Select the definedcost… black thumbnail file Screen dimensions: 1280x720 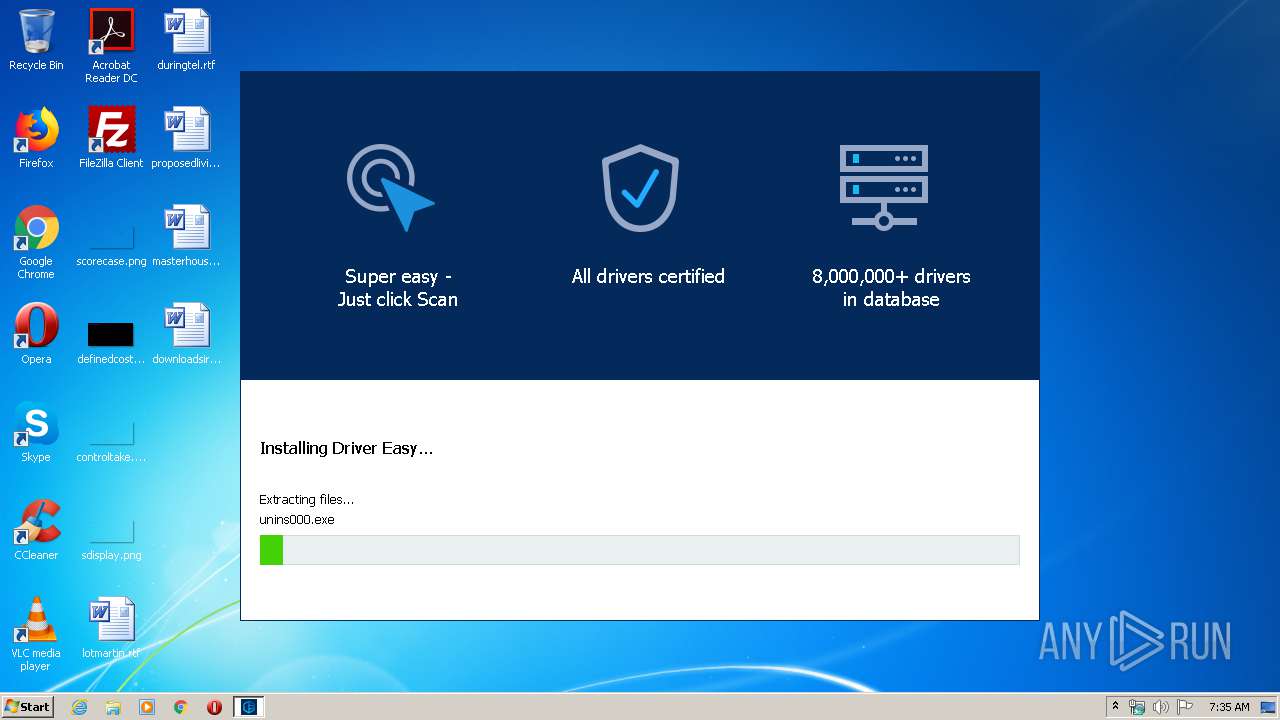[x=111, y=342]
